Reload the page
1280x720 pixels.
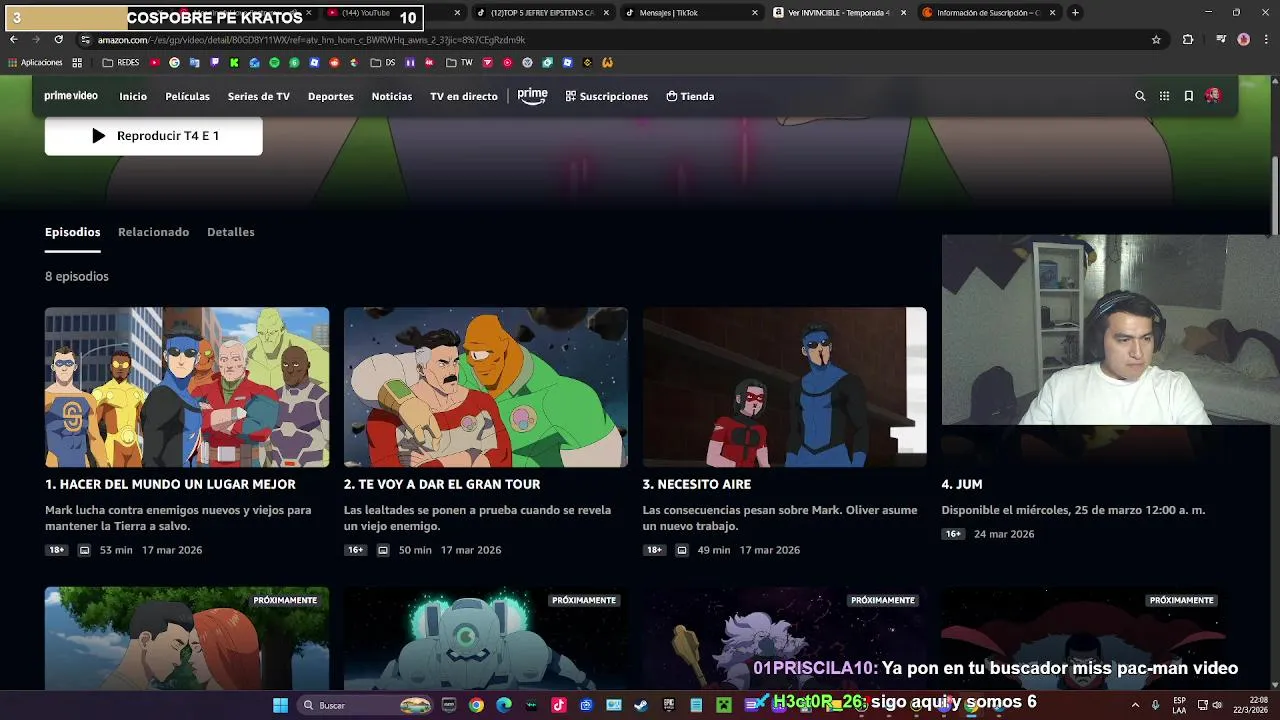[x=58, y=40]
